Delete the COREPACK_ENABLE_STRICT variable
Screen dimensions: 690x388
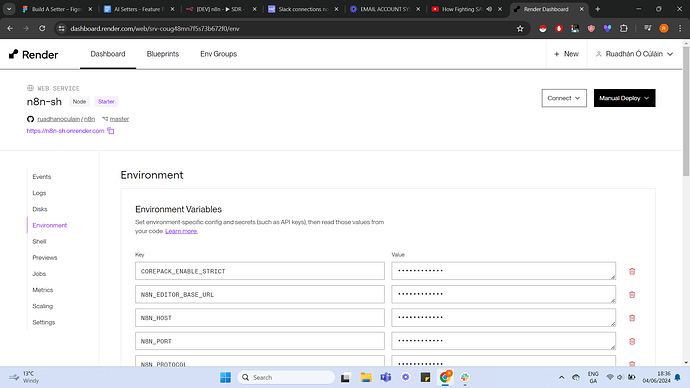coord(632,271)
